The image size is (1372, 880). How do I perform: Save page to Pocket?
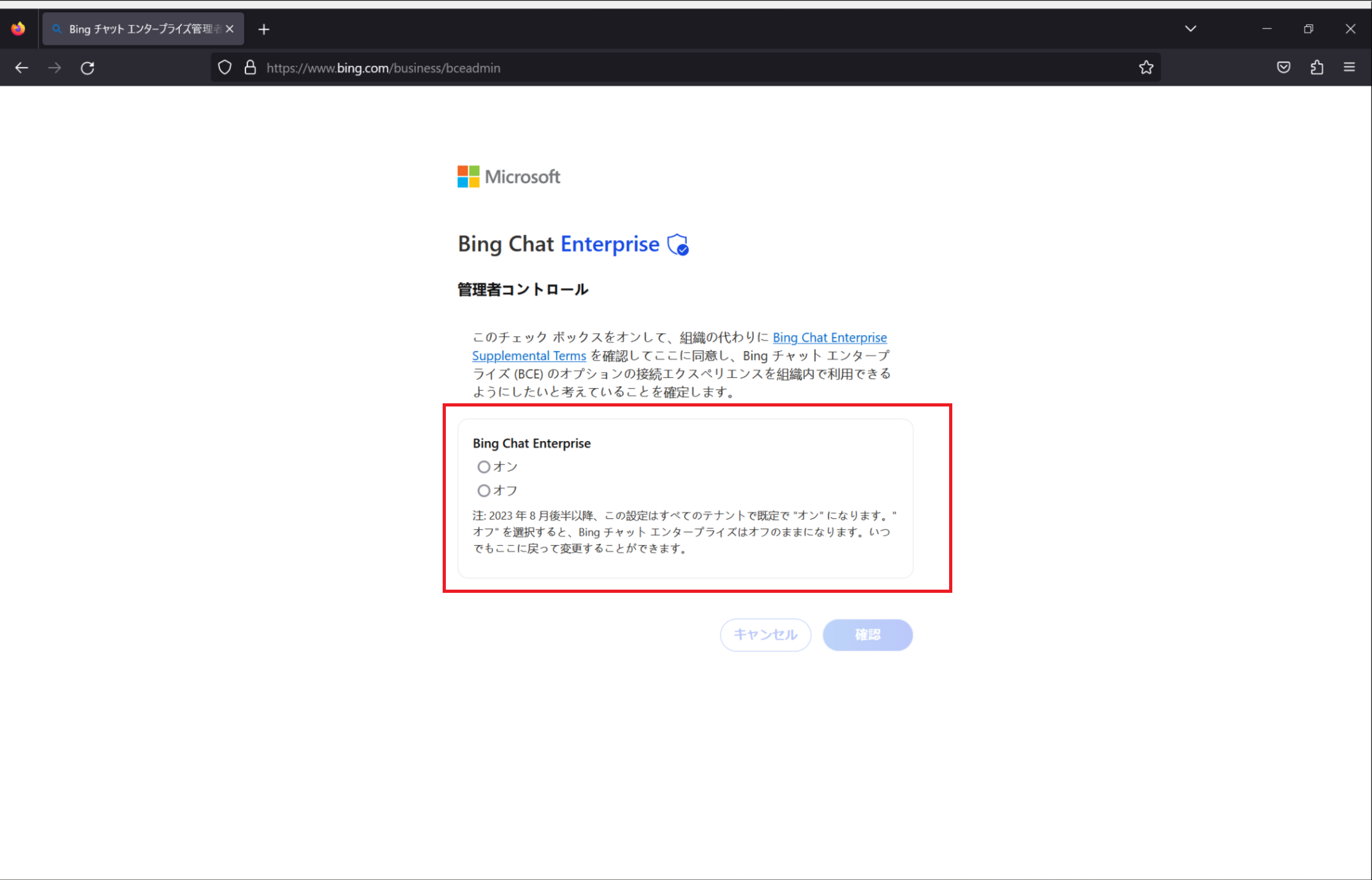point(1284,68)
